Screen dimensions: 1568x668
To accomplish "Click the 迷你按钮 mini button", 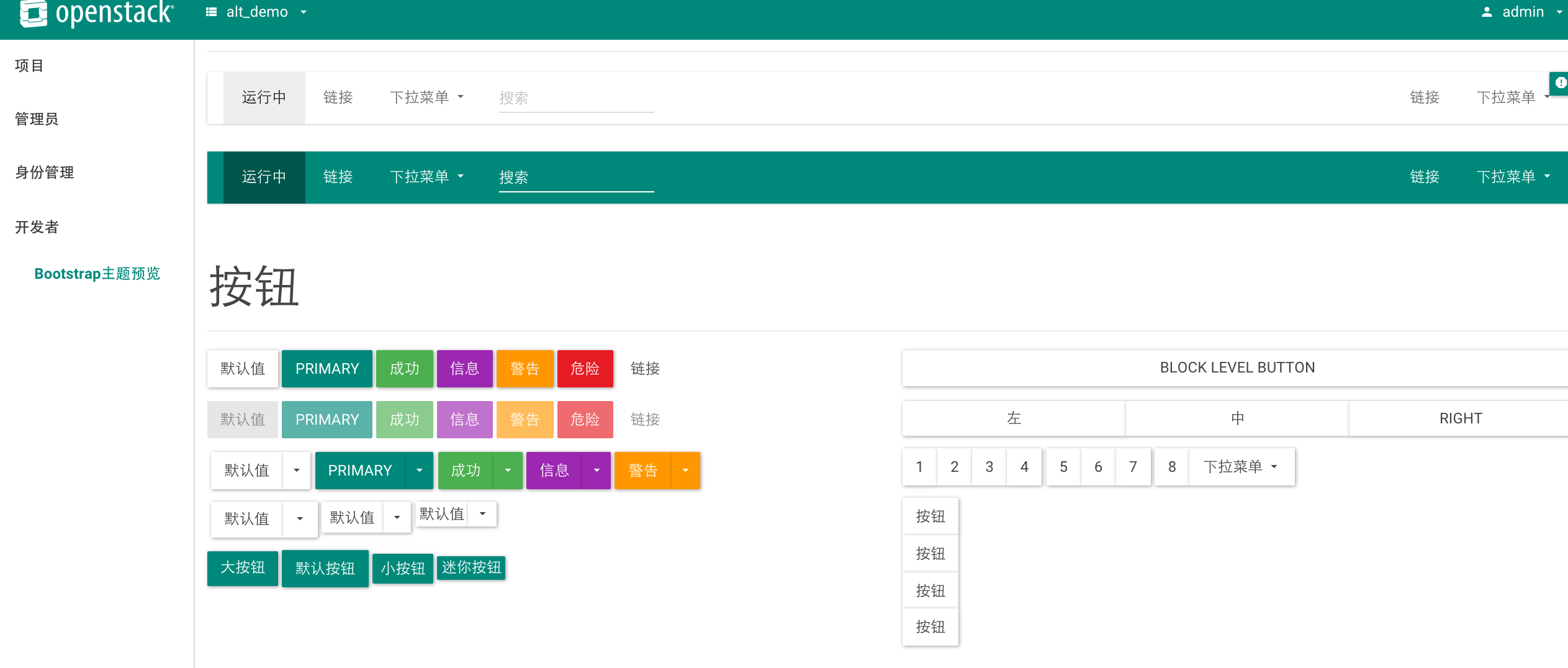I will point(471,567).
